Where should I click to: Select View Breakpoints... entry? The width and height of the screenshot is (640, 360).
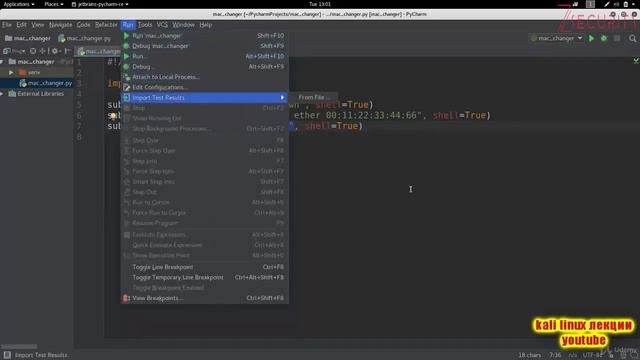pyautogui.click(x=204, y=298)
